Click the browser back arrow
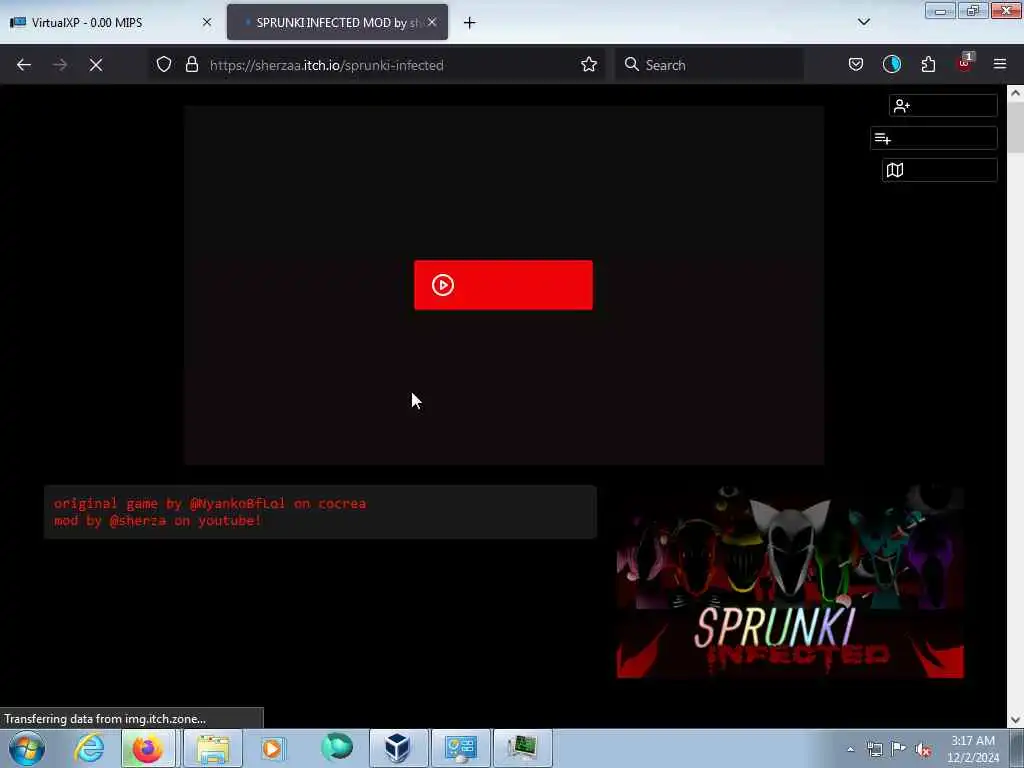The width and height of the screenshot is (1024, 768). pos(24,65)
